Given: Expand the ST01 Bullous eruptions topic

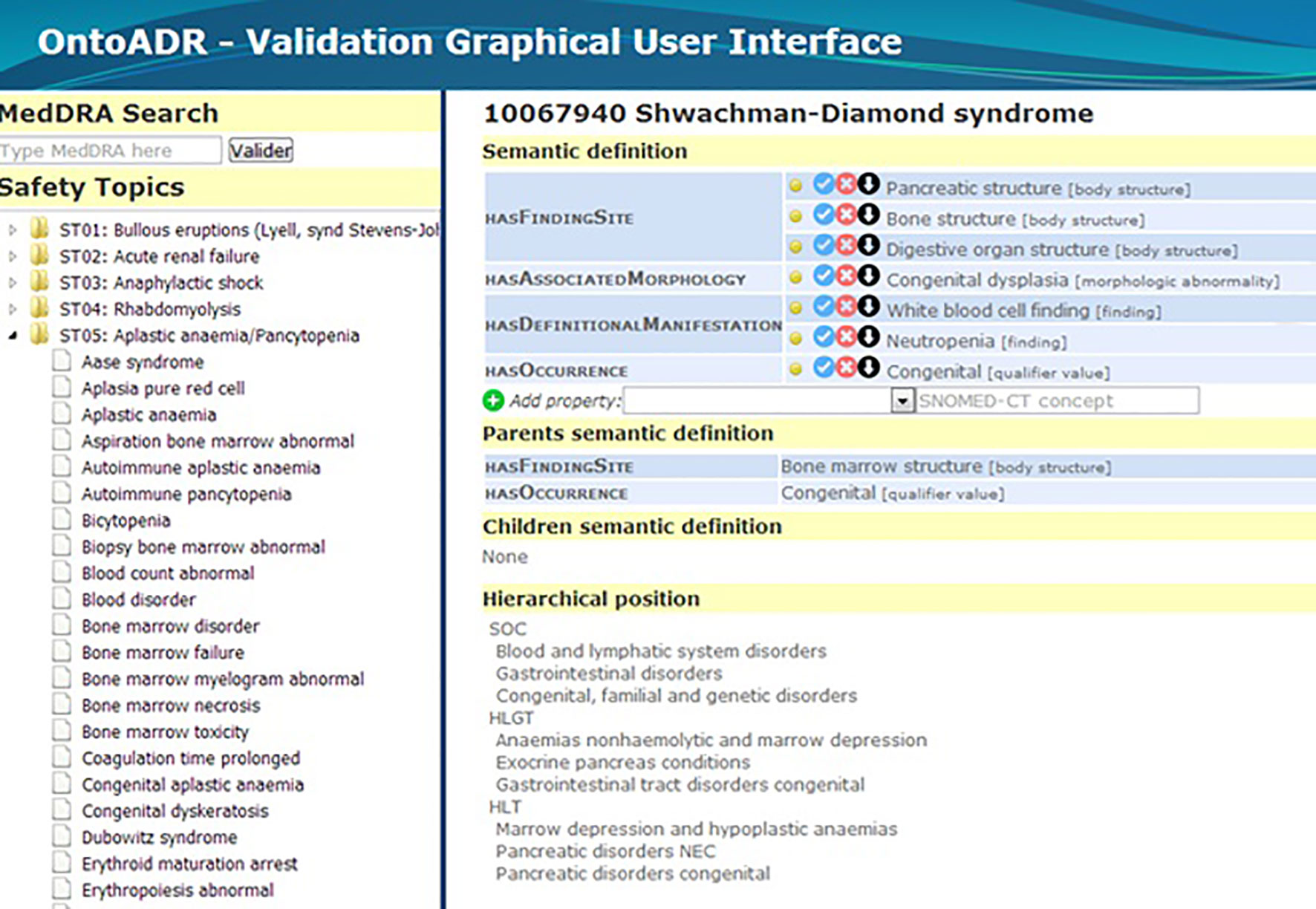Looking at the screenshot, I should tap(13, 230).
